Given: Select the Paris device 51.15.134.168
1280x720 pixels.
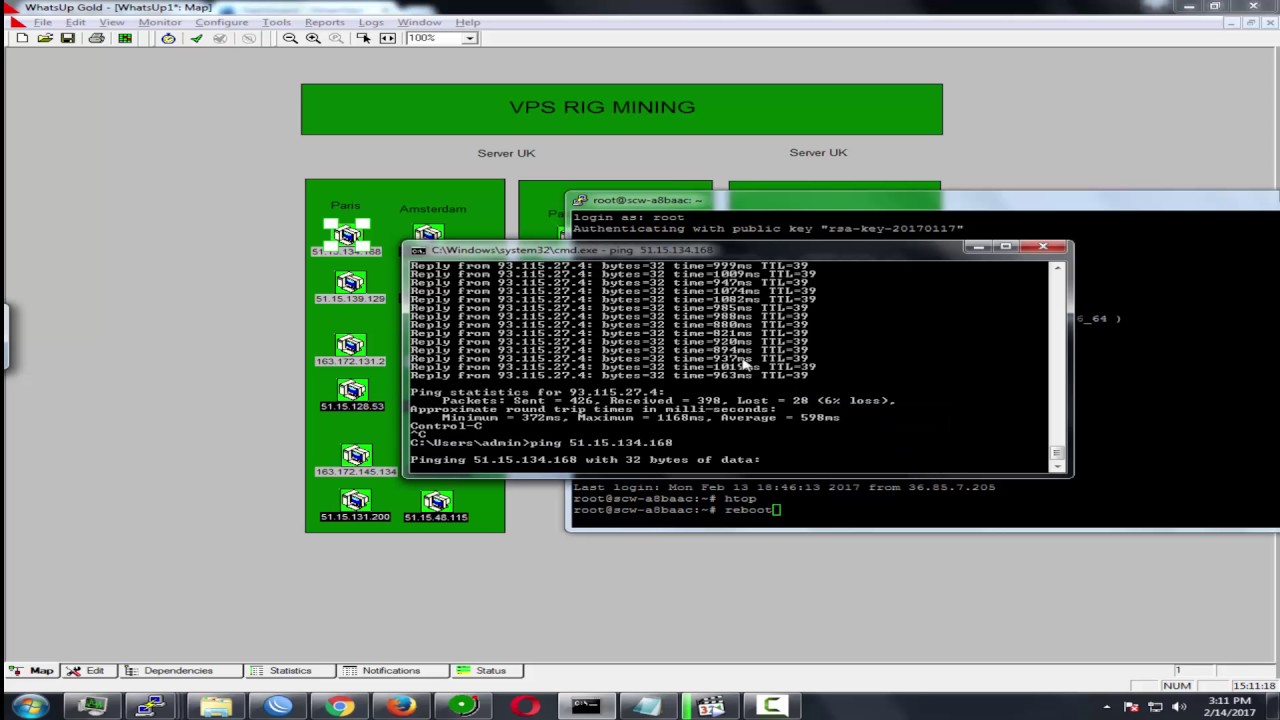Looking at the screenshot, I should (346, 238).
